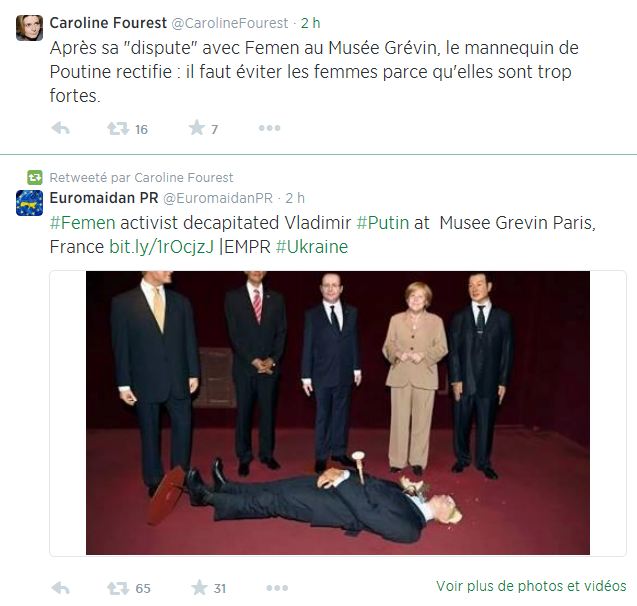
Task: Retweet the Euromaidan PR tweet
Action: [118, 588]
